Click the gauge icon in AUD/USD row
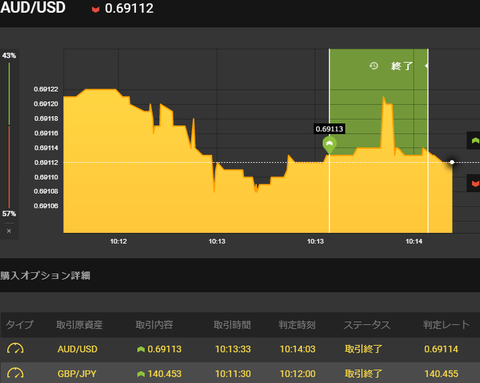The width and height of the screenshot is (480, 383). click(15, 349)
